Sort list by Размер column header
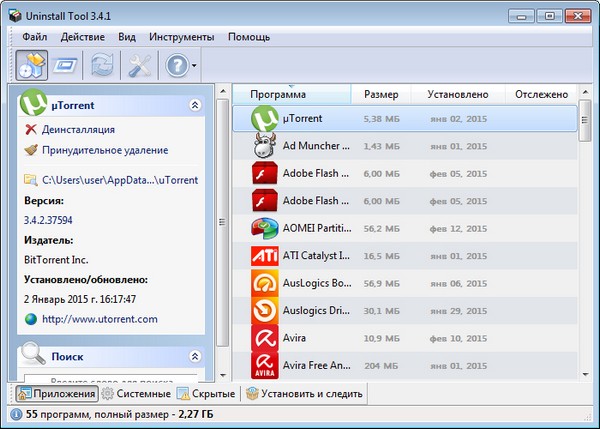600x429 pixels. tap(381, 94)
